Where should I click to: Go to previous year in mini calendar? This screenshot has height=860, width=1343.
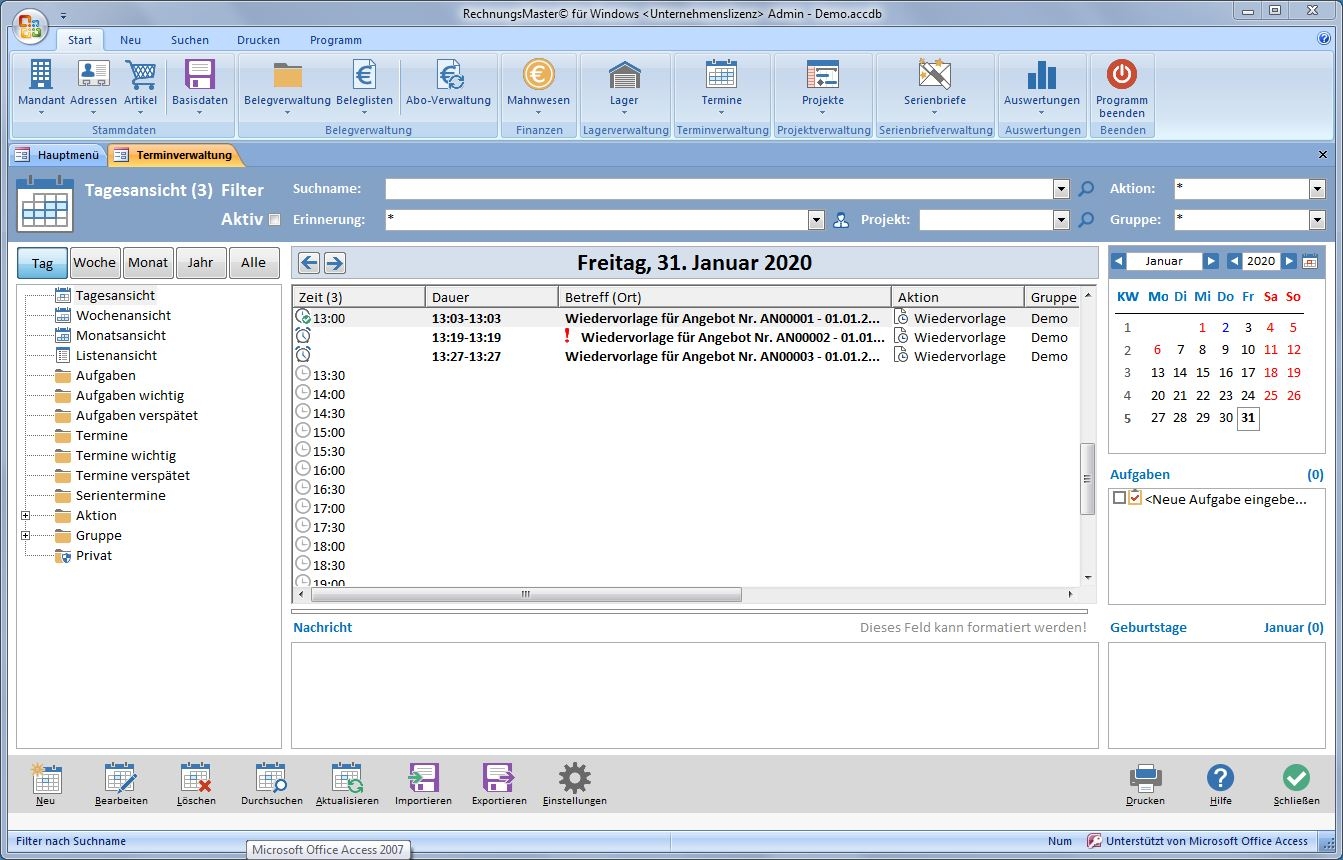1235,261
